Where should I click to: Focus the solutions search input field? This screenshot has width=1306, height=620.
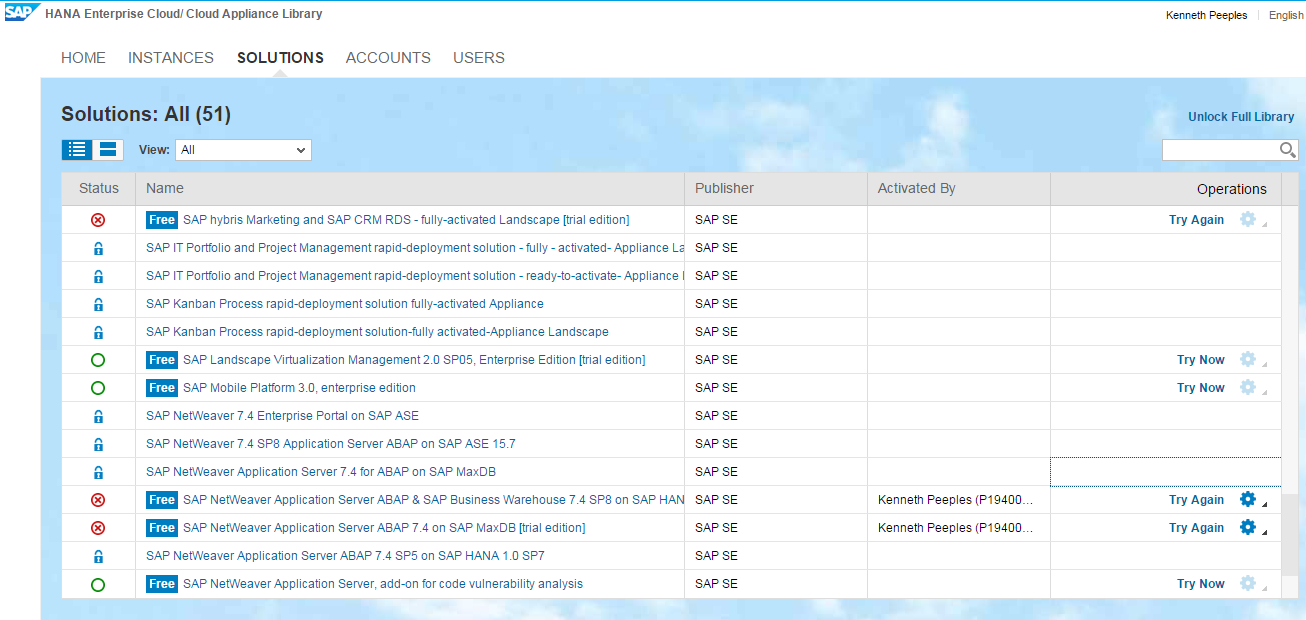pyautogui.click(x=1221, y=150)
